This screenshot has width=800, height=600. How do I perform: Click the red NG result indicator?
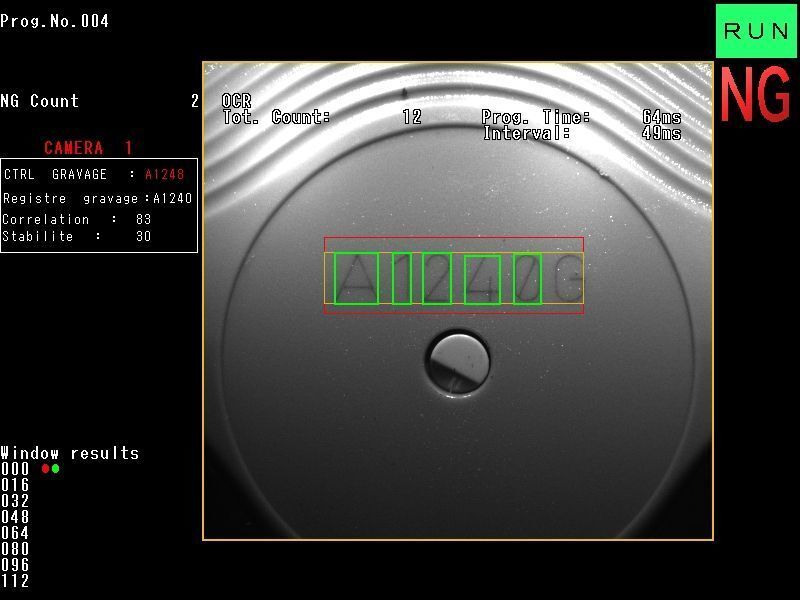coord(756,95)
